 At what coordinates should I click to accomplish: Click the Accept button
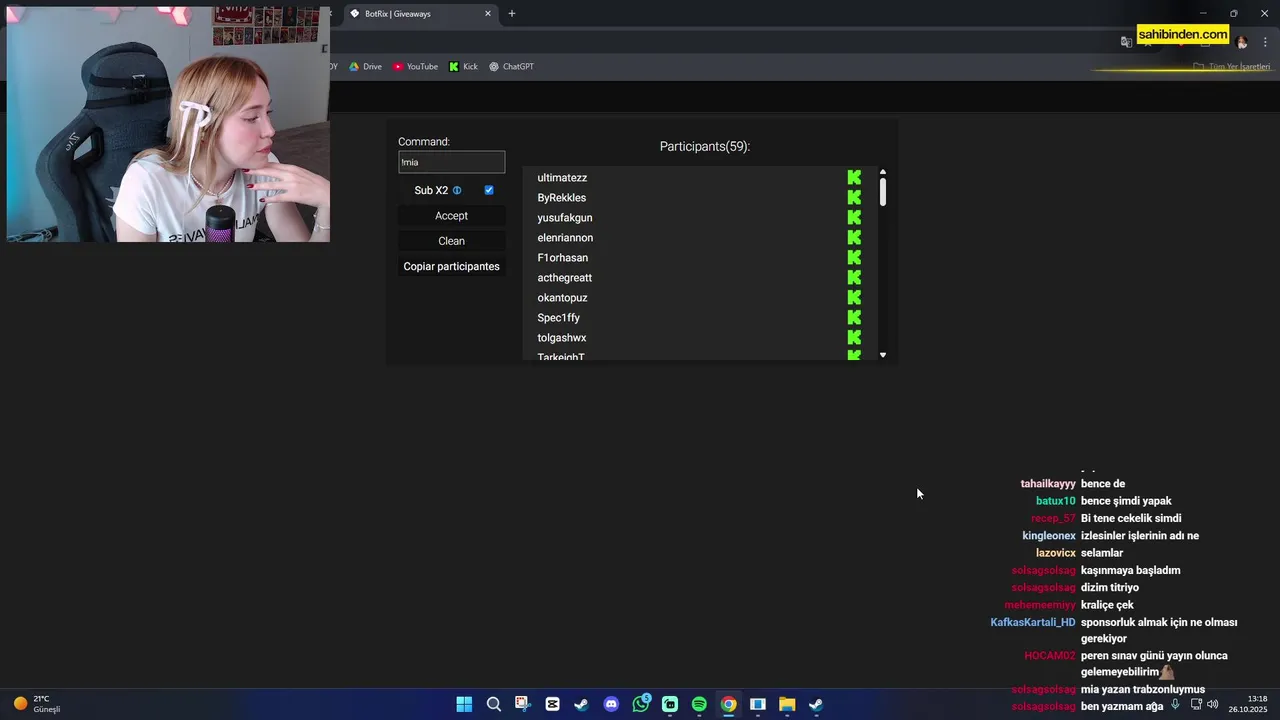pyautogui.click(x=451, y=216)
